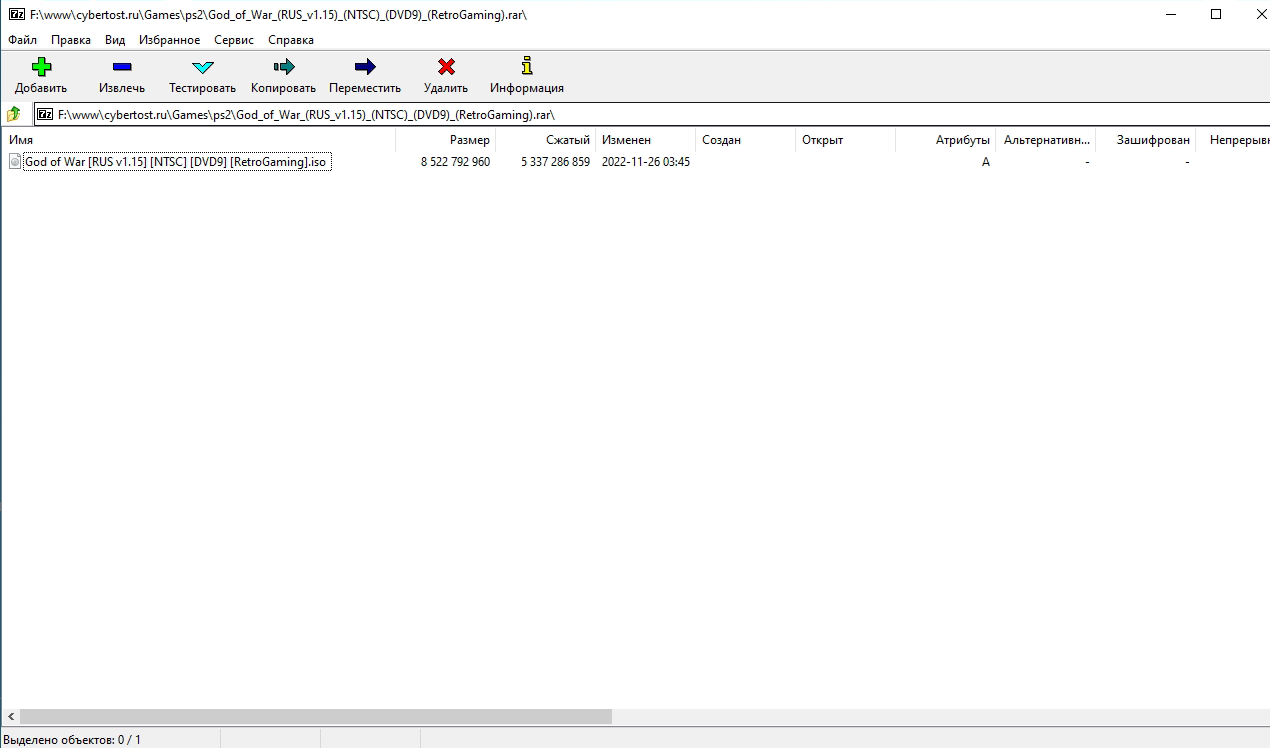
Task: Click the ISO file's disc icon
Action: (15, 161)
